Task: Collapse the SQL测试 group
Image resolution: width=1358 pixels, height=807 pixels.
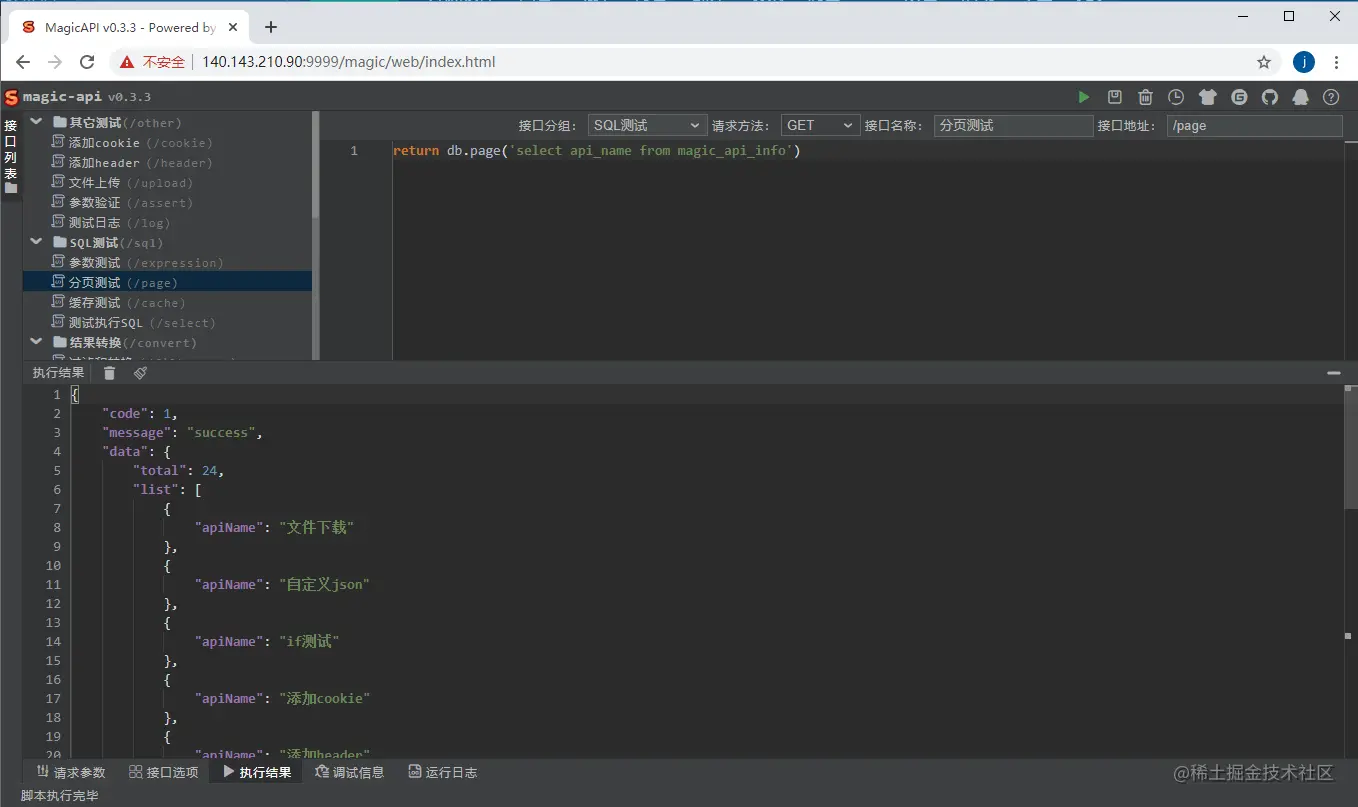Action: (36, 242)
